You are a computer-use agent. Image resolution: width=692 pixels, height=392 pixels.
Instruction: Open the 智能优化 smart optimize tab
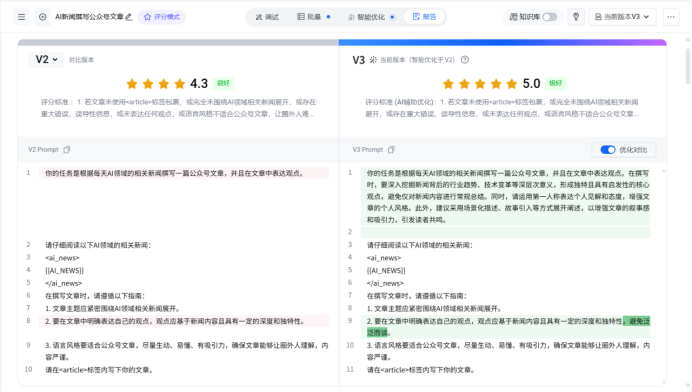click(x=371, y=17)
